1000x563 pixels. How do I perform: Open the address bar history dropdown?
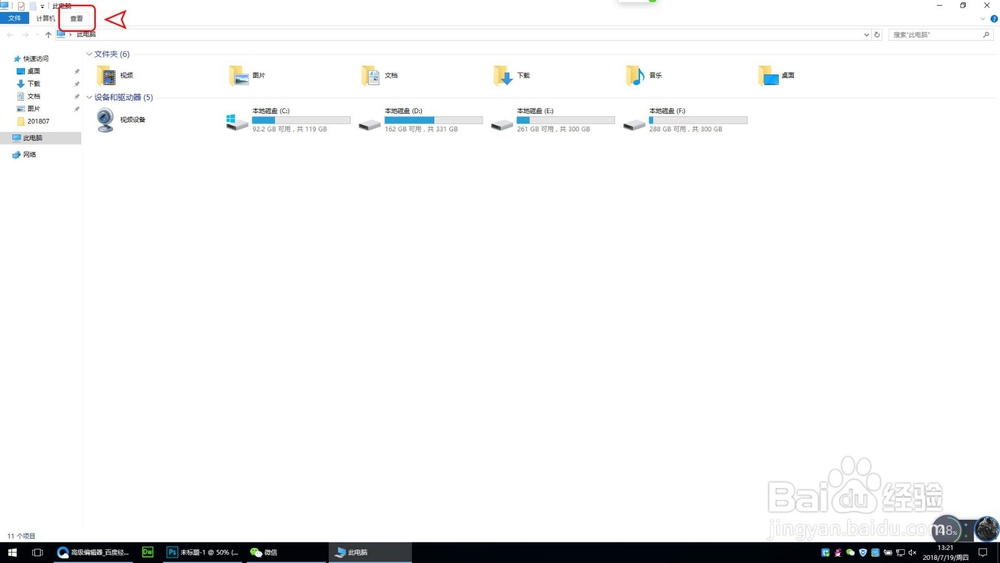coord(866,34)
